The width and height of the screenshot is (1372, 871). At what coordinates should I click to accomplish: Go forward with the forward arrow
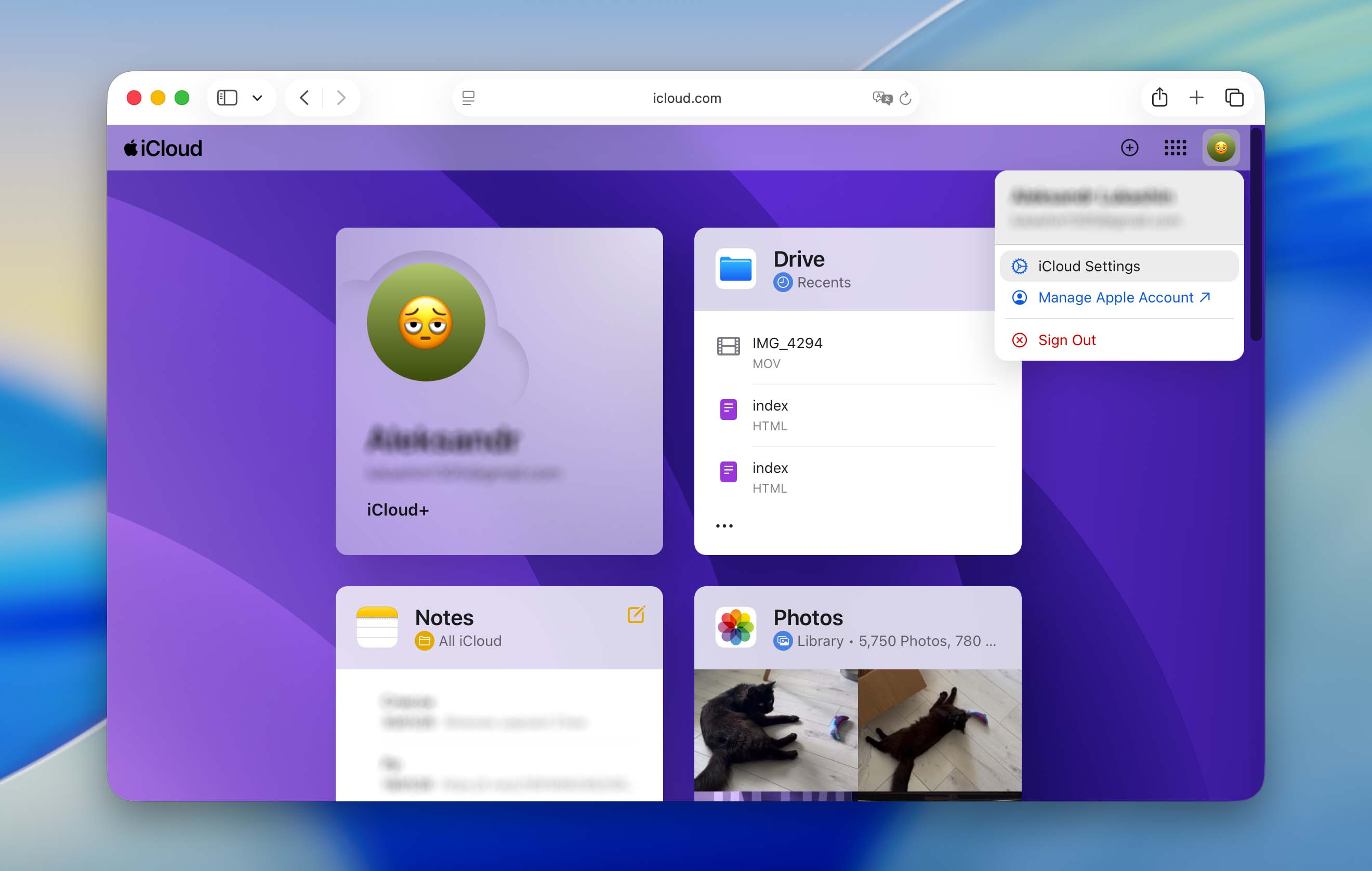coord(341,98)
